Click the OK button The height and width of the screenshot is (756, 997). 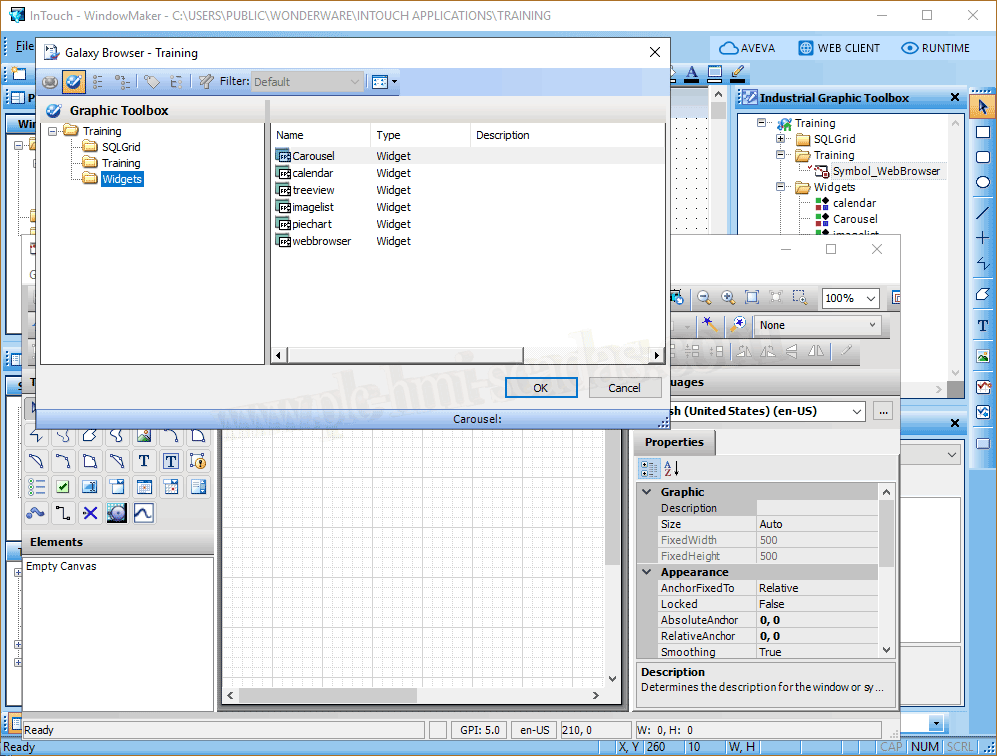[541, 388]
